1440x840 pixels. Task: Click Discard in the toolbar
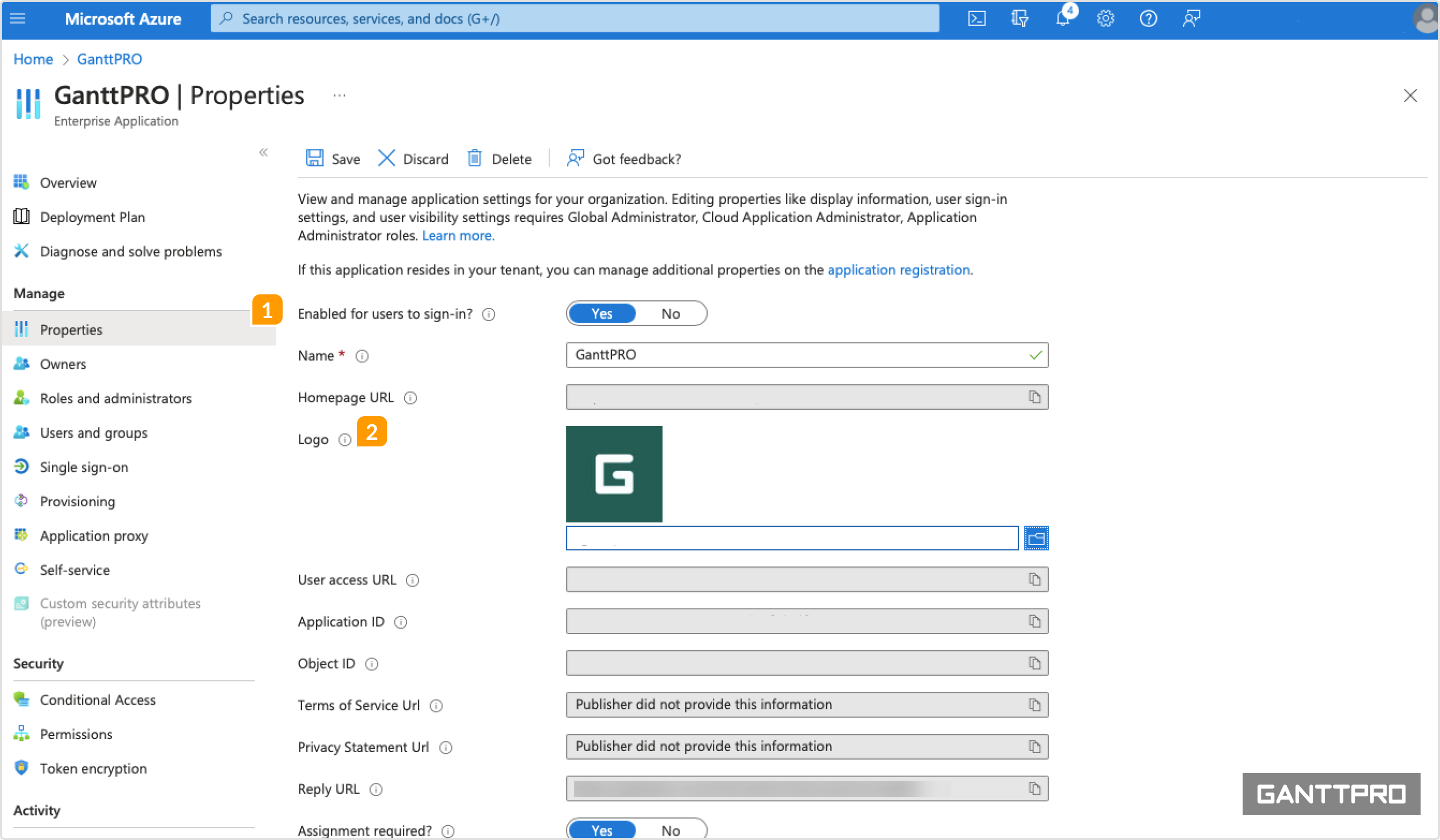tap(413, 159)
